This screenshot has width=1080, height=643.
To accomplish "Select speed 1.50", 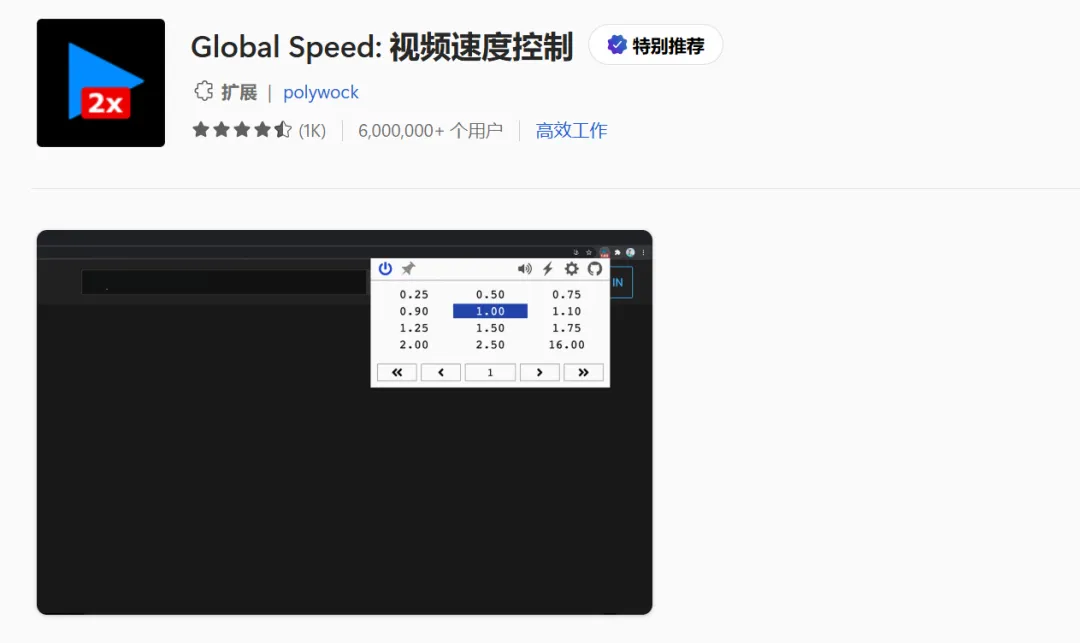I will [490, 328].
